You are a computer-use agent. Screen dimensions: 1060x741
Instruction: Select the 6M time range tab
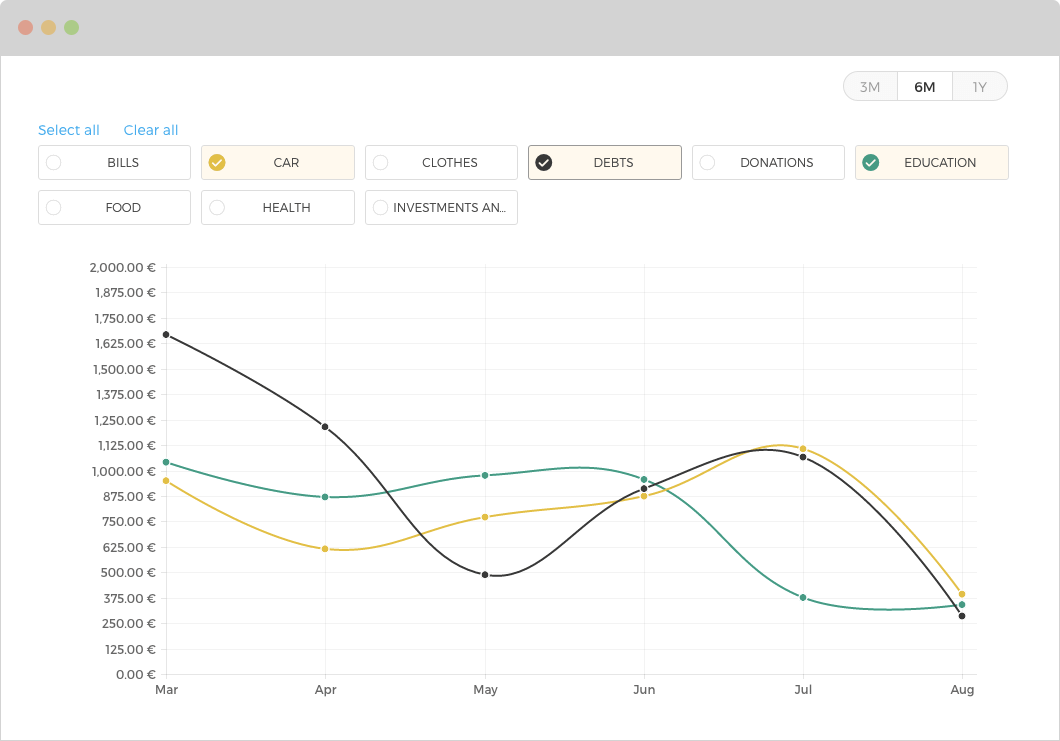point(925,87)
